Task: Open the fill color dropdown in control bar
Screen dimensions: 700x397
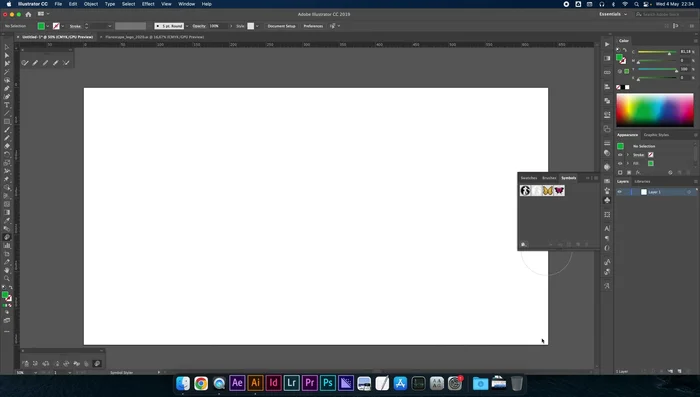Action: click(47, 26)
